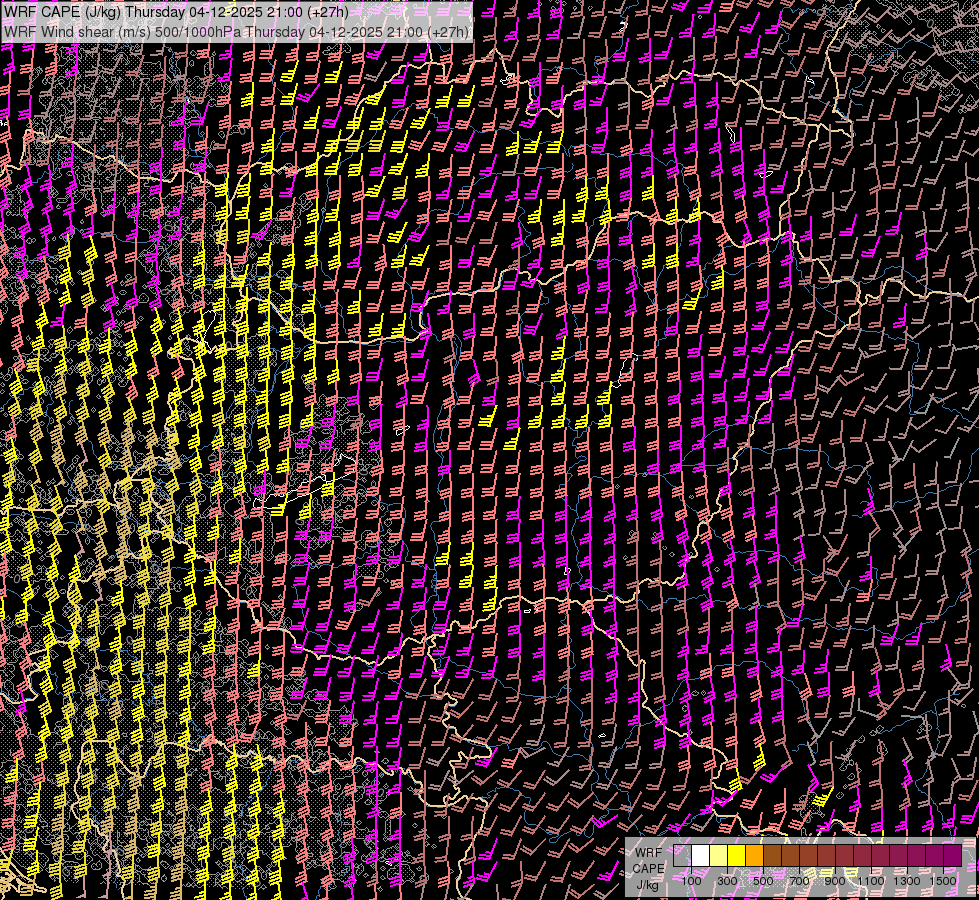This screenshot has width=979, height=900.
Task: Click the 1100 legend value
Action: click(x=871, y=881)
